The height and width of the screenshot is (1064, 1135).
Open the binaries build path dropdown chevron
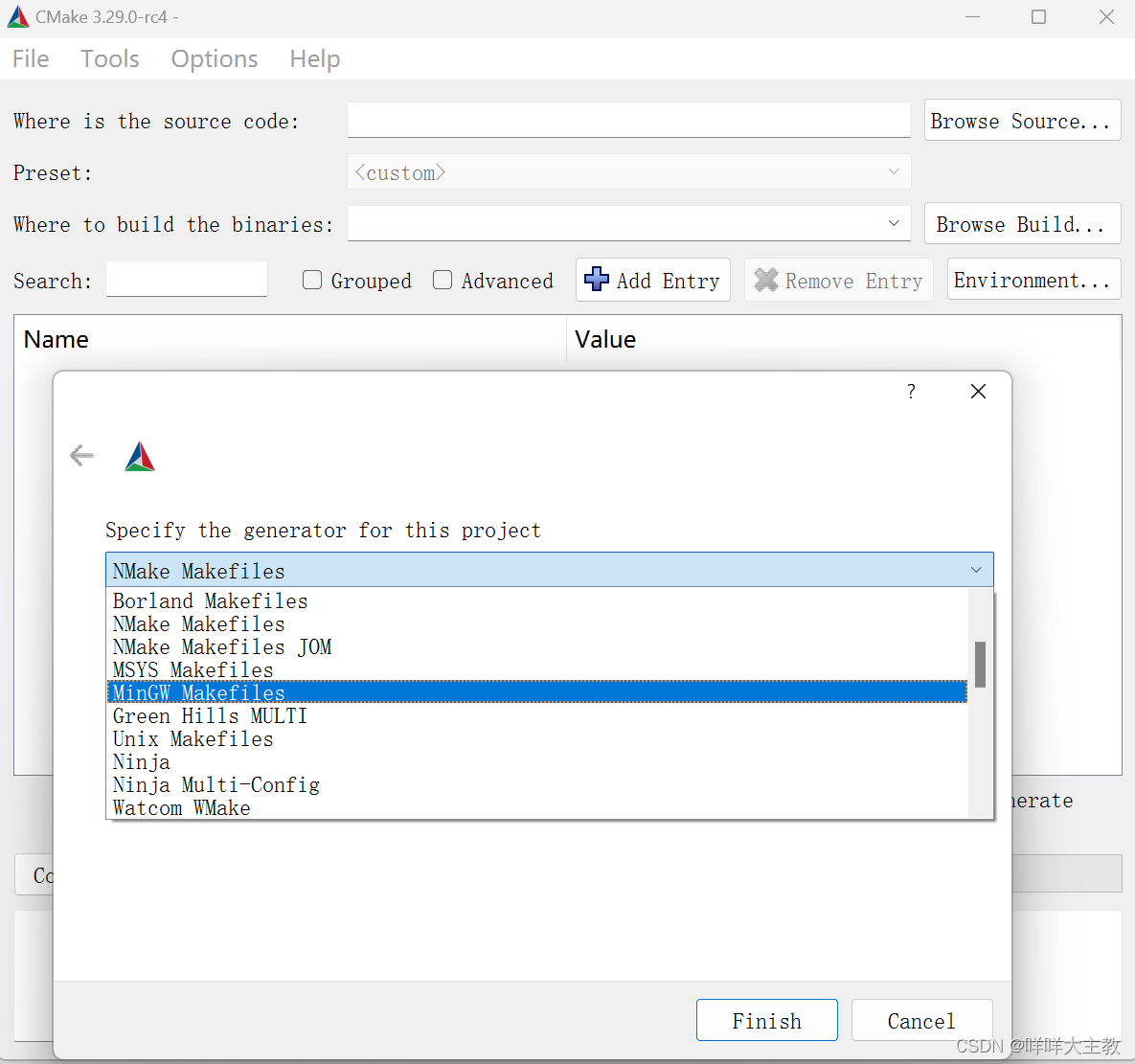point(893,223)
